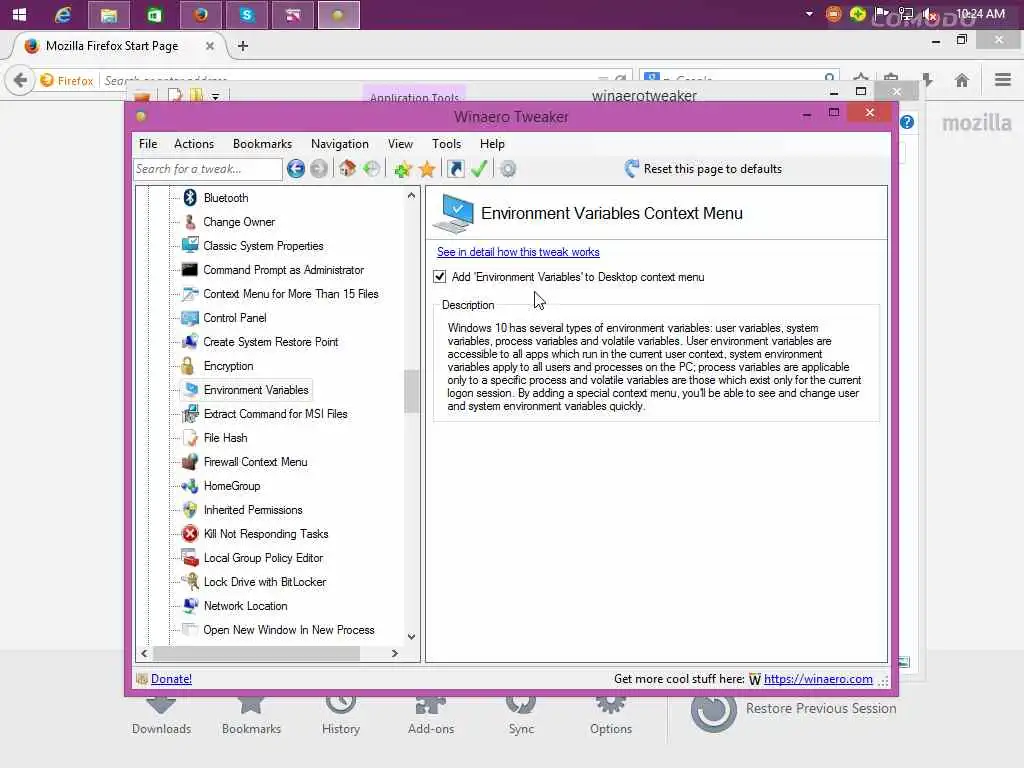This screenshot has height=768, width=1024.
Task: Open the Actions menu
Action: click(194, 144)
